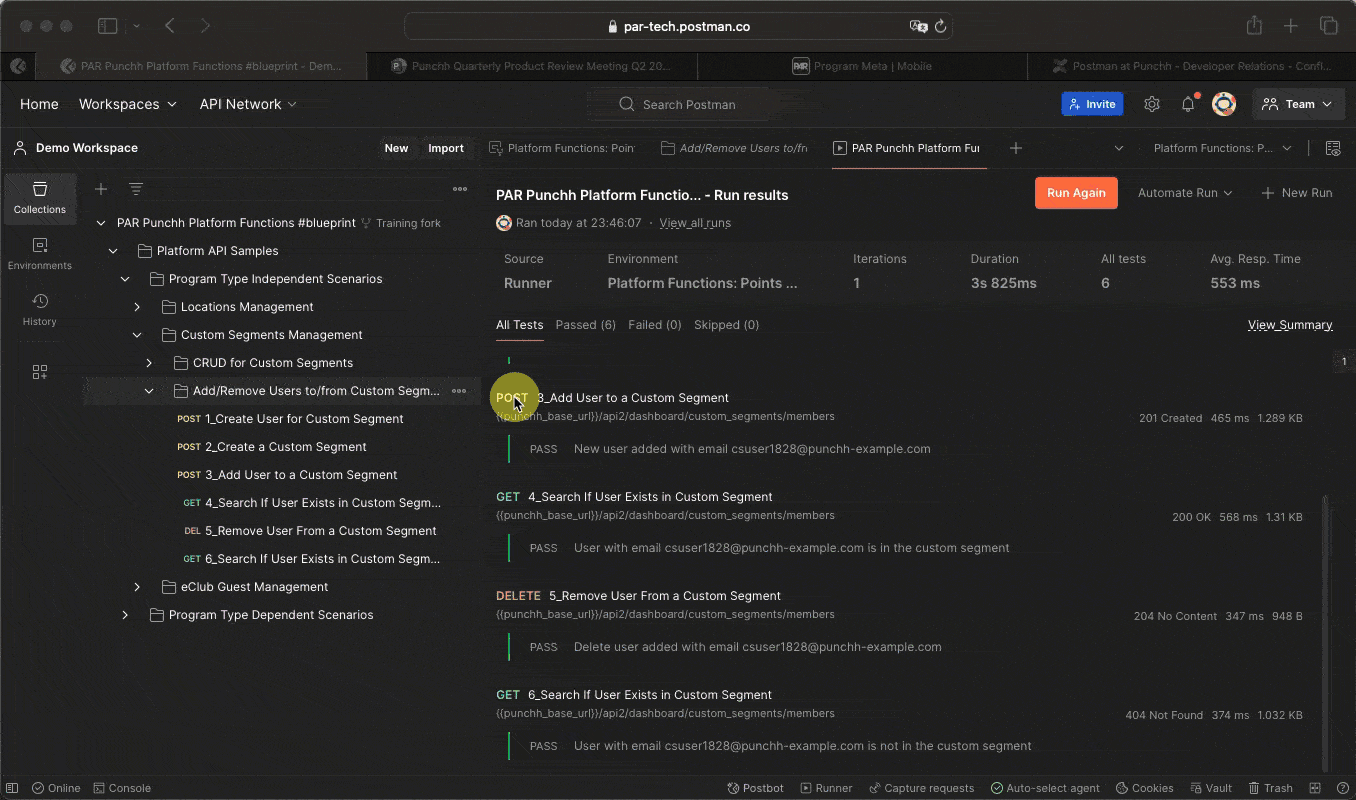Open the View all runs link
Screen dimensions: 1356x800
pyautogui.click(x=695, y=223)
